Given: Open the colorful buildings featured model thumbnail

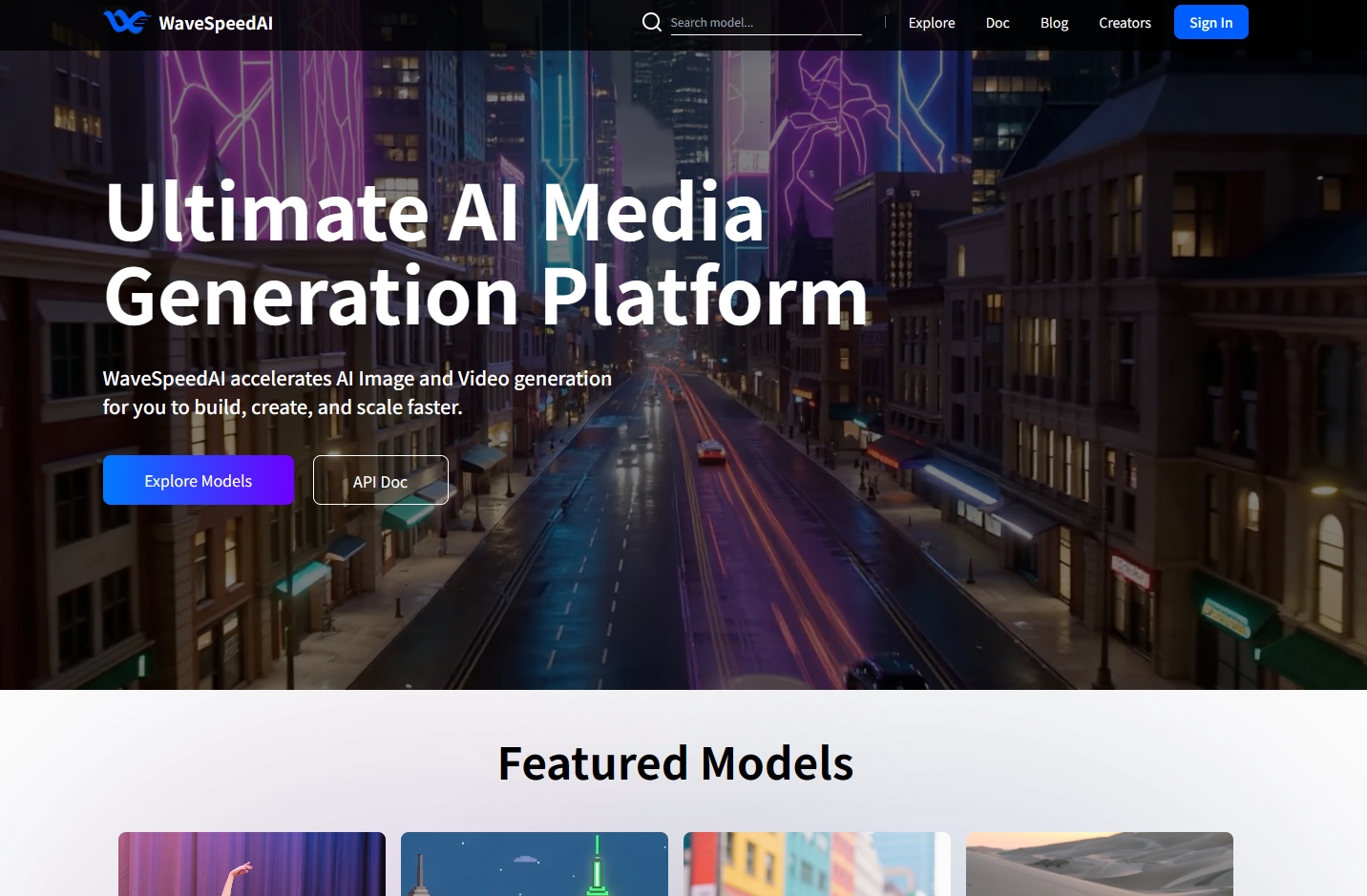Looking at the screenshot, I should [x=817, y=865].
